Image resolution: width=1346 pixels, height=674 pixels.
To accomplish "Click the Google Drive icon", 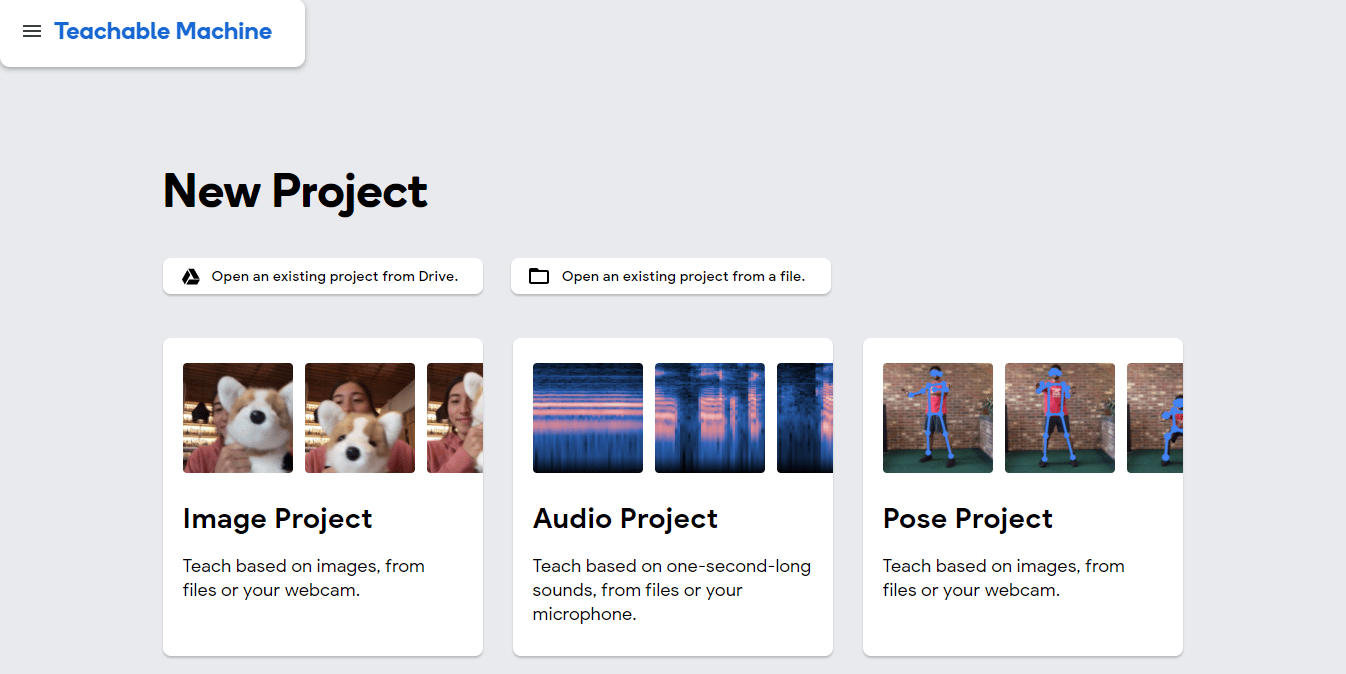I will coord(190,277).
